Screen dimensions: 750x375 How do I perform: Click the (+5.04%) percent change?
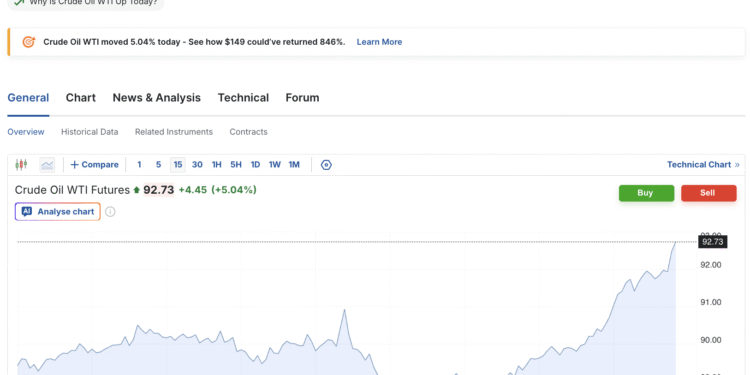coord(234,190)
